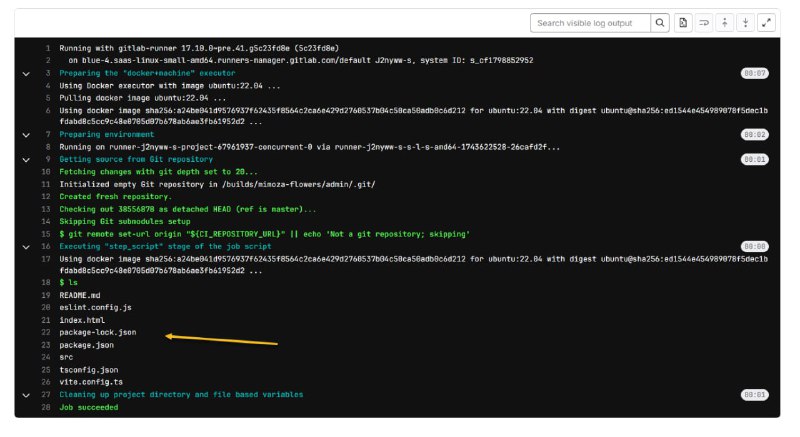
Task: Select the Fetching changes with git depth line
Action: tap(158, 172)
